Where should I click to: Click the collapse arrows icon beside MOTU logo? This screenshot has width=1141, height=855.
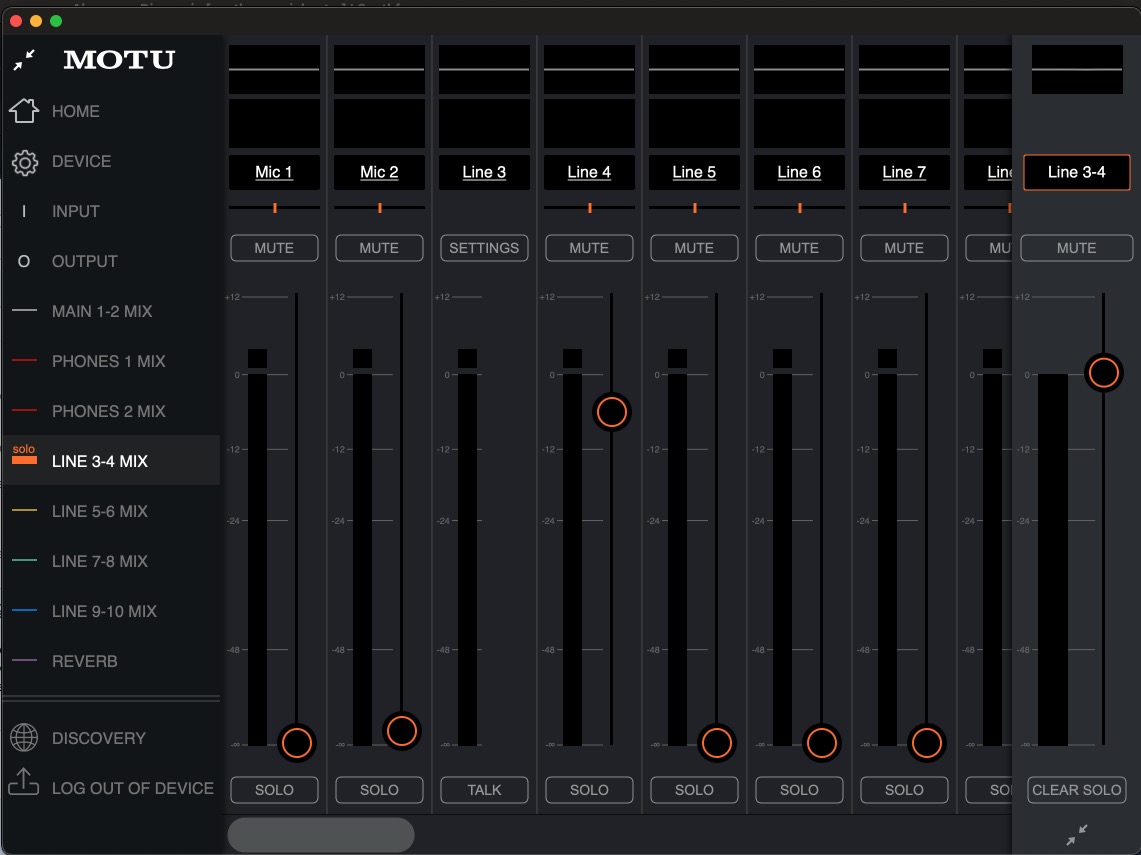click(x=24, y=60)
